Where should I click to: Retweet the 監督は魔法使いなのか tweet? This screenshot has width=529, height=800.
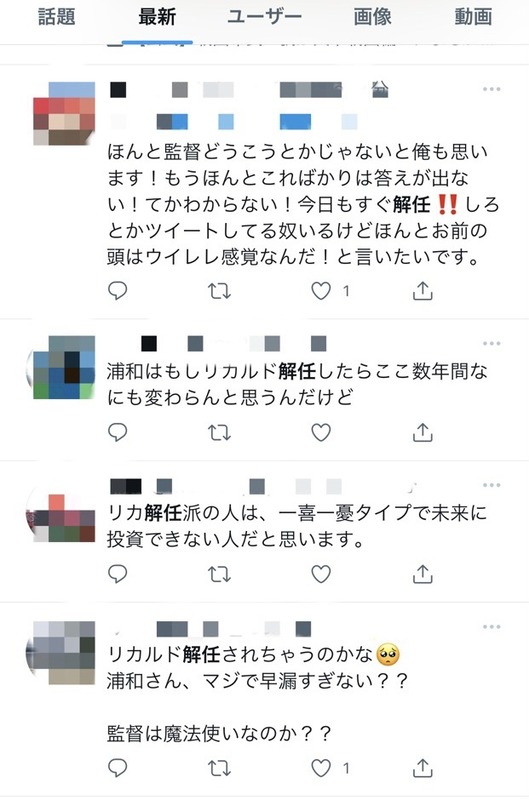(x=219, y=768)
